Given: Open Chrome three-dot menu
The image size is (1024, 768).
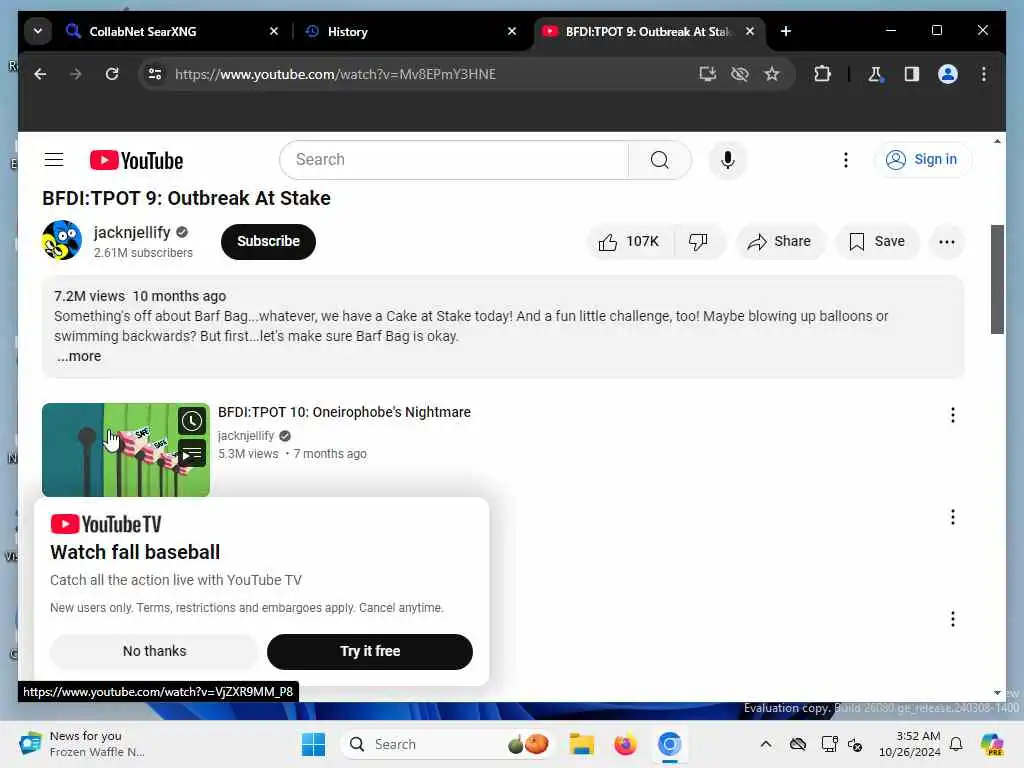Looking at the screenshot, I should [x=984, y=74].
